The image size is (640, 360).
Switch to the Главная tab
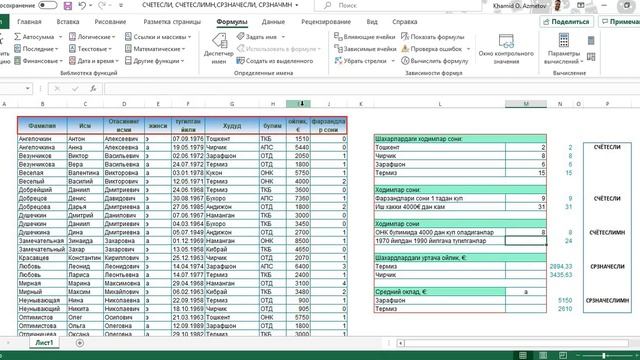click(x=29, y=22)
